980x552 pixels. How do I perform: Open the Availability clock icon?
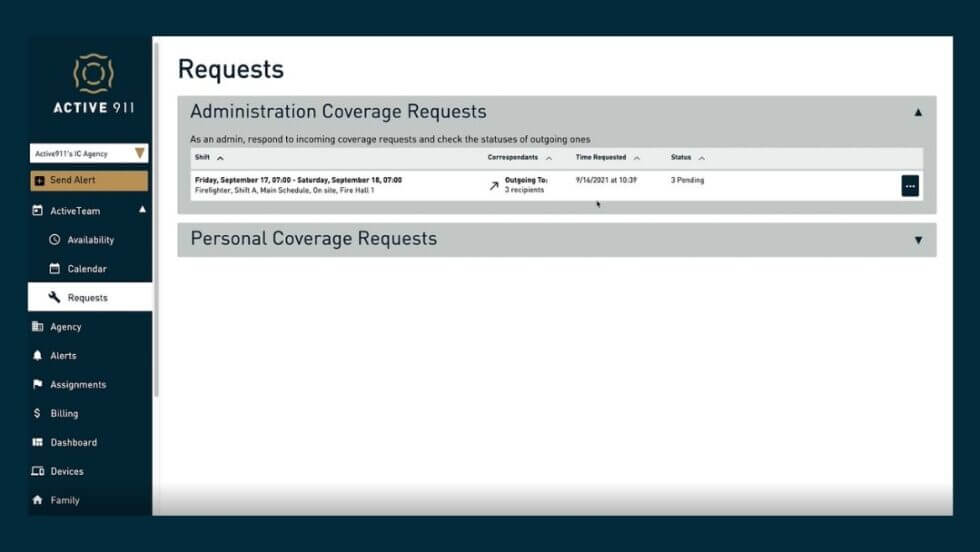(55, 240)
